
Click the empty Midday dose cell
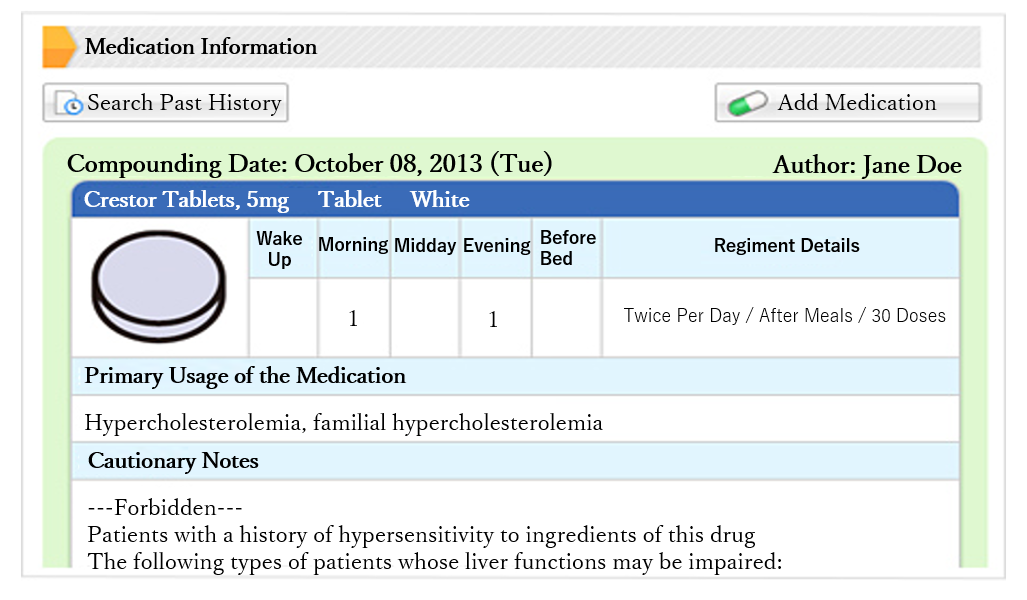[x=424, y=318]
